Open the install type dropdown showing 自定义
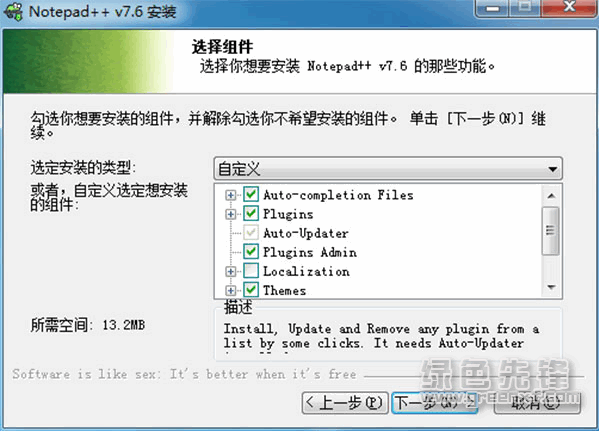Viewport: 599px width, 432px height. tap(388, 168)
